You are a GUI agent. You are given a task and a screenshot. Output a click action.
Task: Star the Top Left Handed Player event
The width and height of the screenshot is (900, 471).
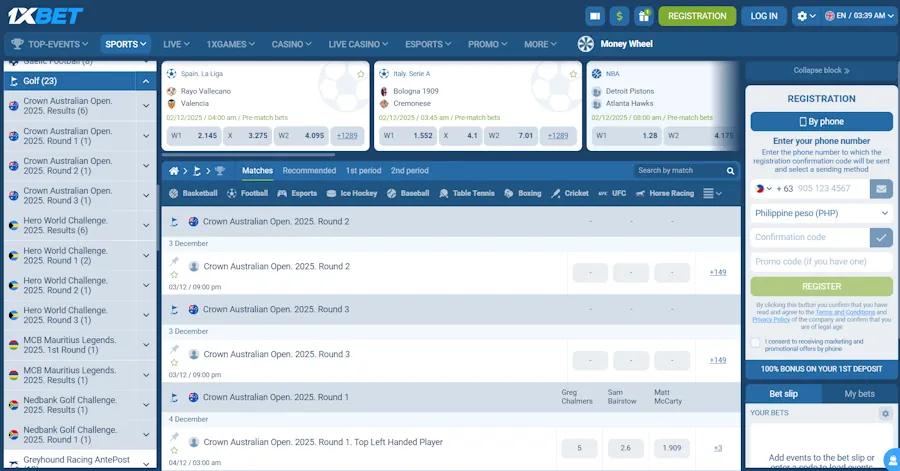(174, 450)
